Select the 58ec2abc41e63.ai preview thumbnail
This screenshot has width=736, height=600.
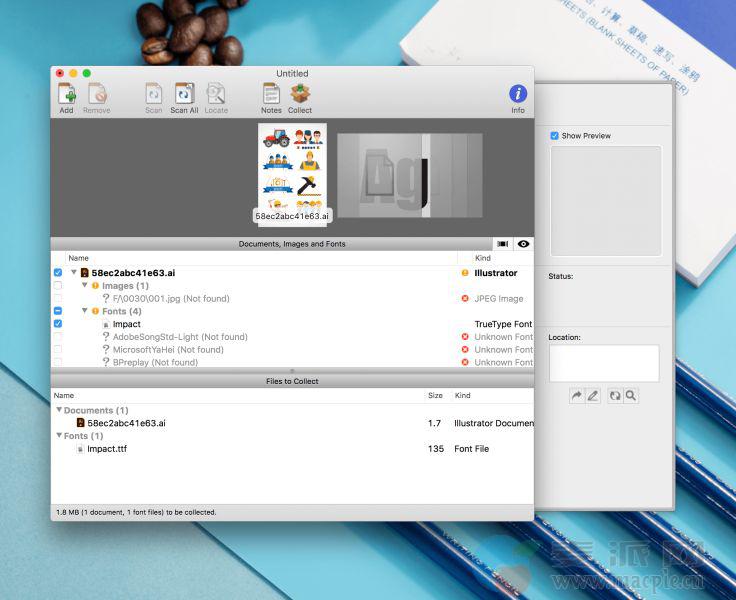click(292, 170)
